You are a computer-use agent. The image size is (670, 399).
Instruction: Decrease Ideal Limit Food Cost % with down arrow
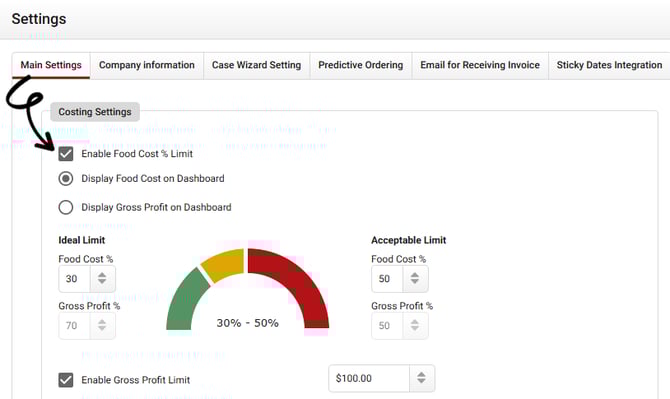pos(102,282)
